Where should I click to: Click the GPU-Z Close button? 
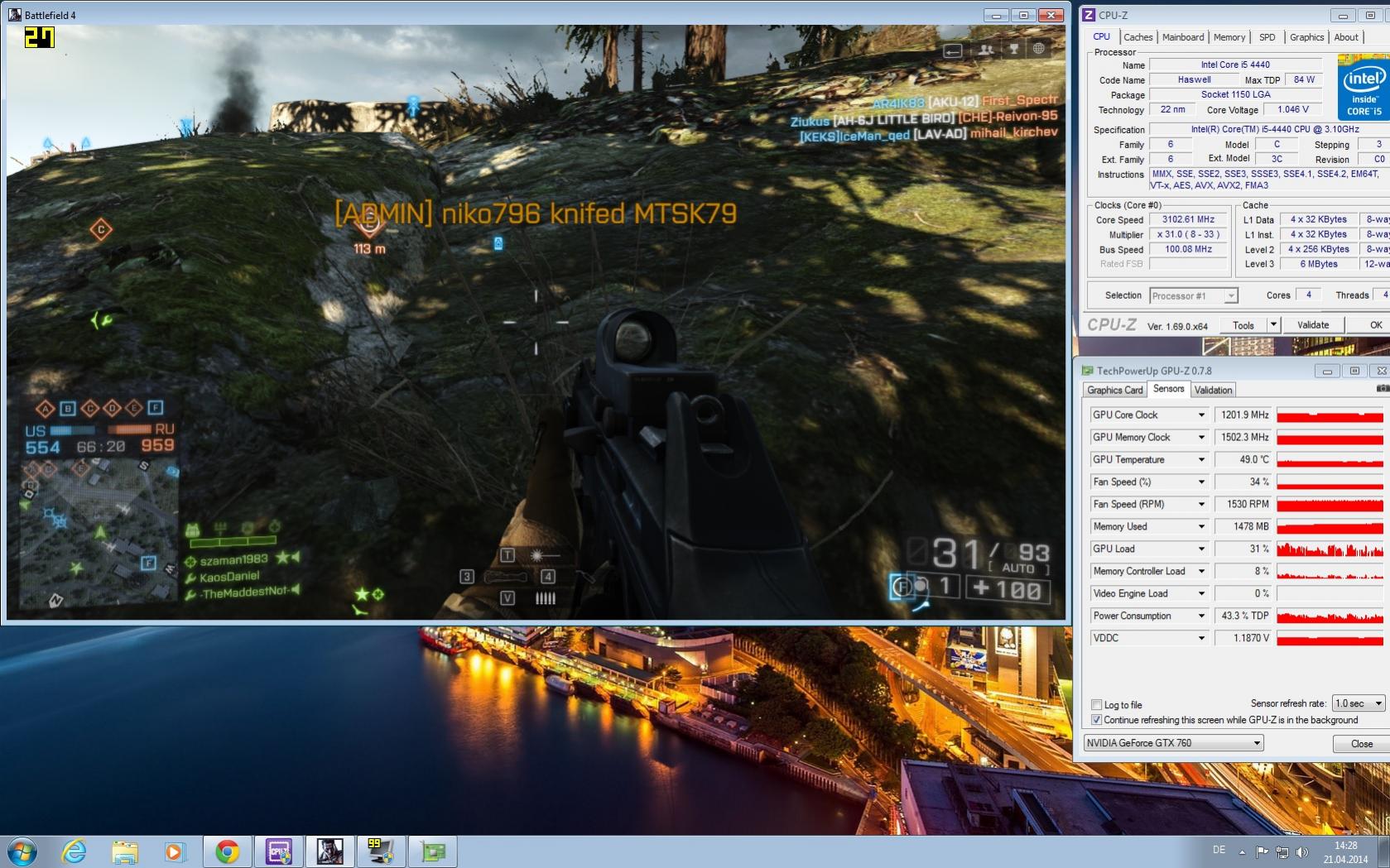tap(1361, 744)
